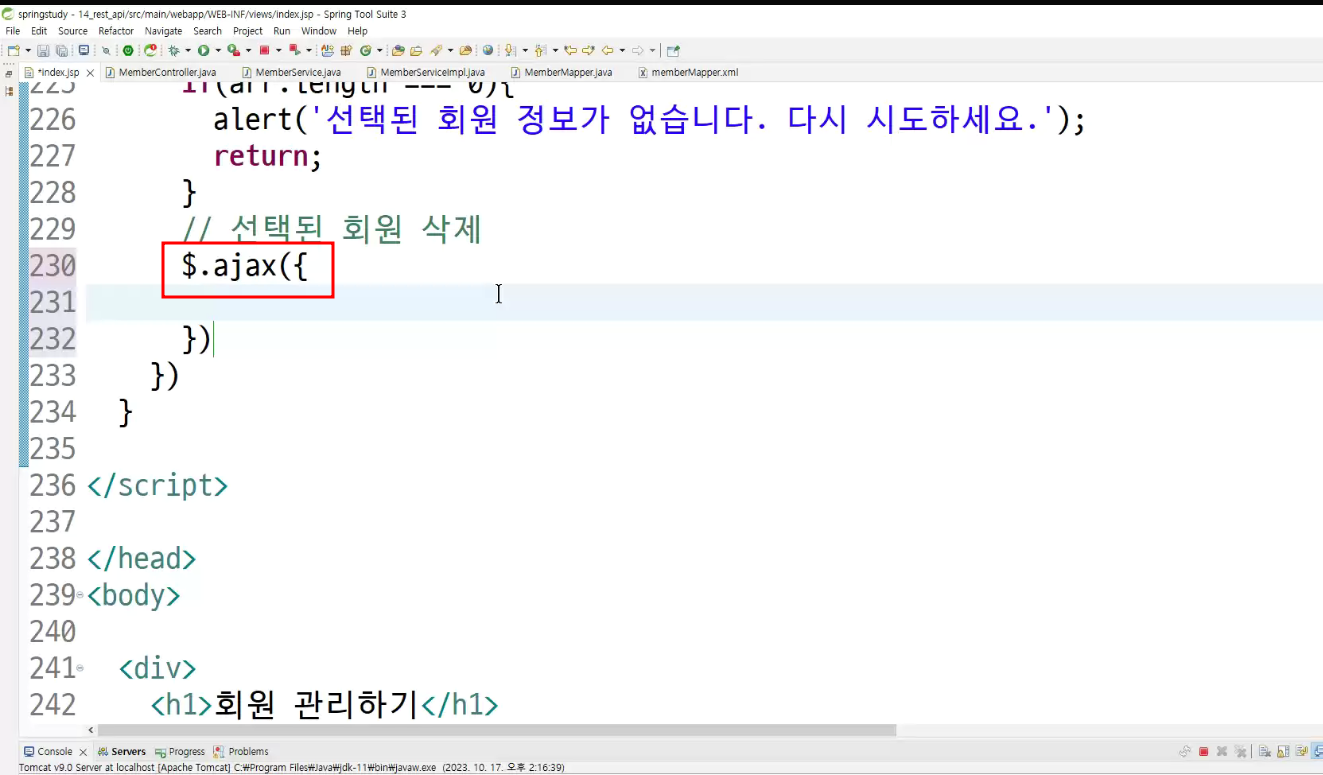The width and height of the screenshot is (1323, 775).
Task: Open the back navigation history dropdown
Action: click(x=621, y=50)
